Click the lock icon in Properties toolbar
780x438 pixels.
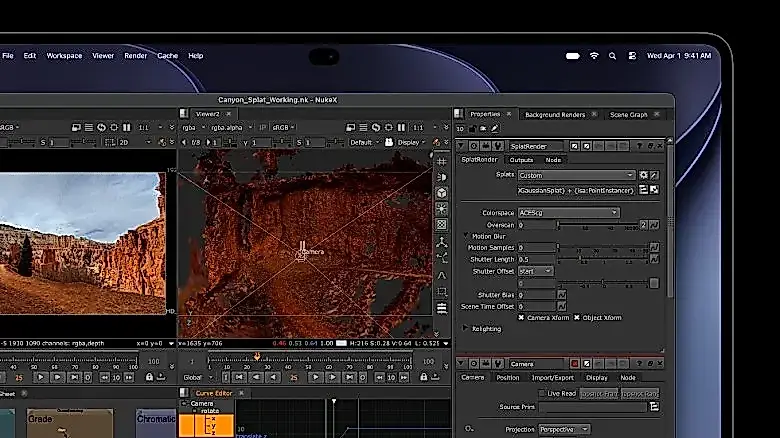click(x=472, y=129)
